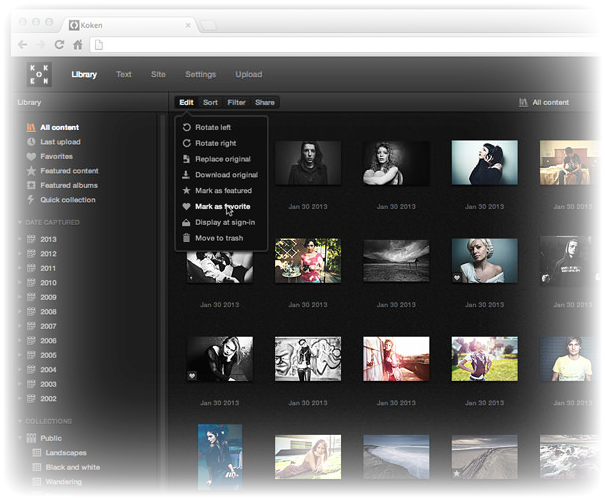Expand the 2013 date folder
The image size is (605, 500).
pos(20,239)
